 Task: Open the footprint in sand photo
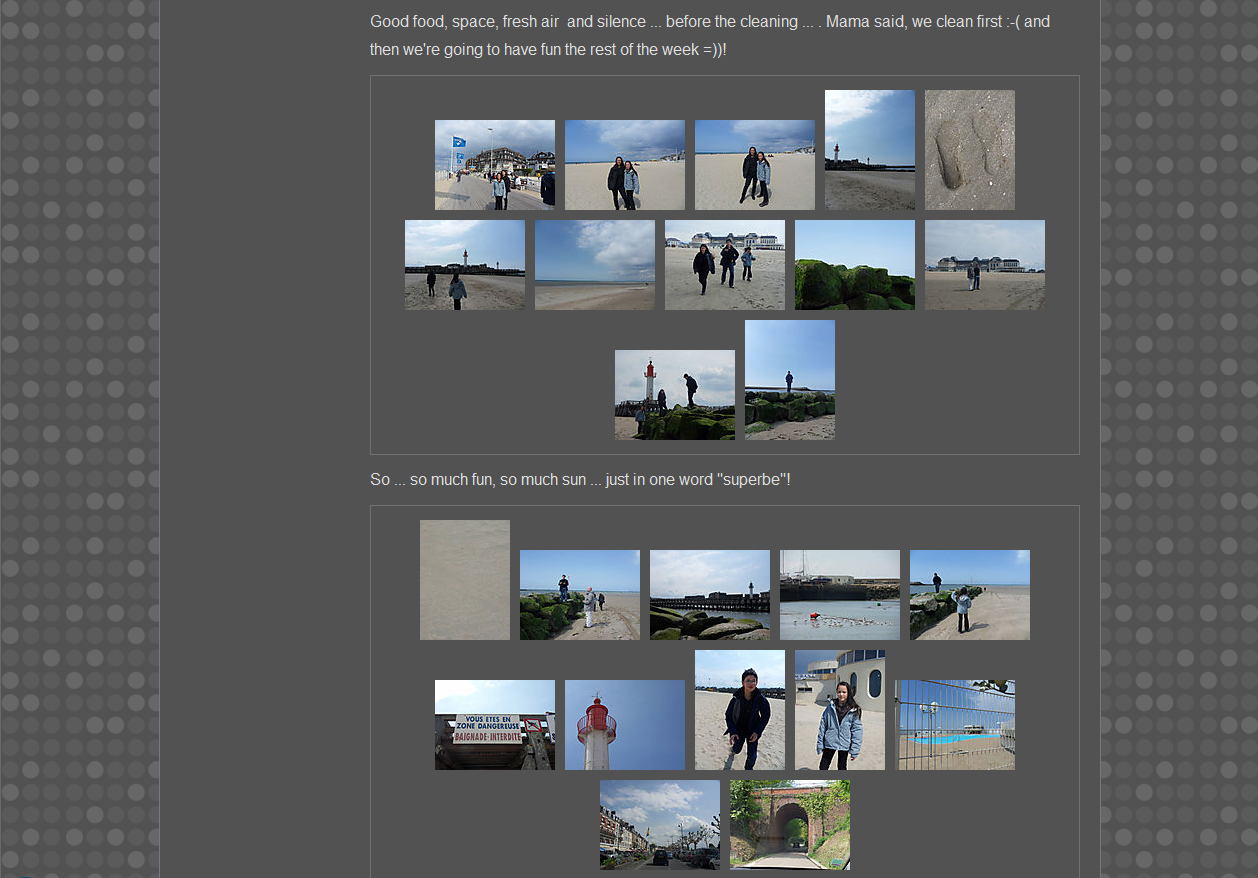pos(969,150)
